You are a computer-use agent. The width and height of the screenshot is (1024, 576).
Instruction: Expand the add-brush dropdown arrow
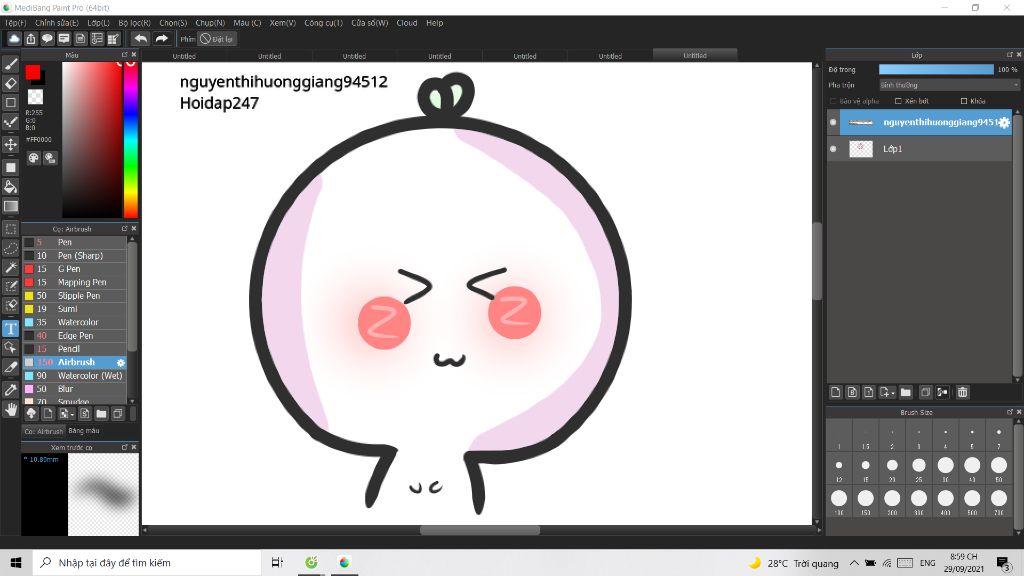[72, 415]
